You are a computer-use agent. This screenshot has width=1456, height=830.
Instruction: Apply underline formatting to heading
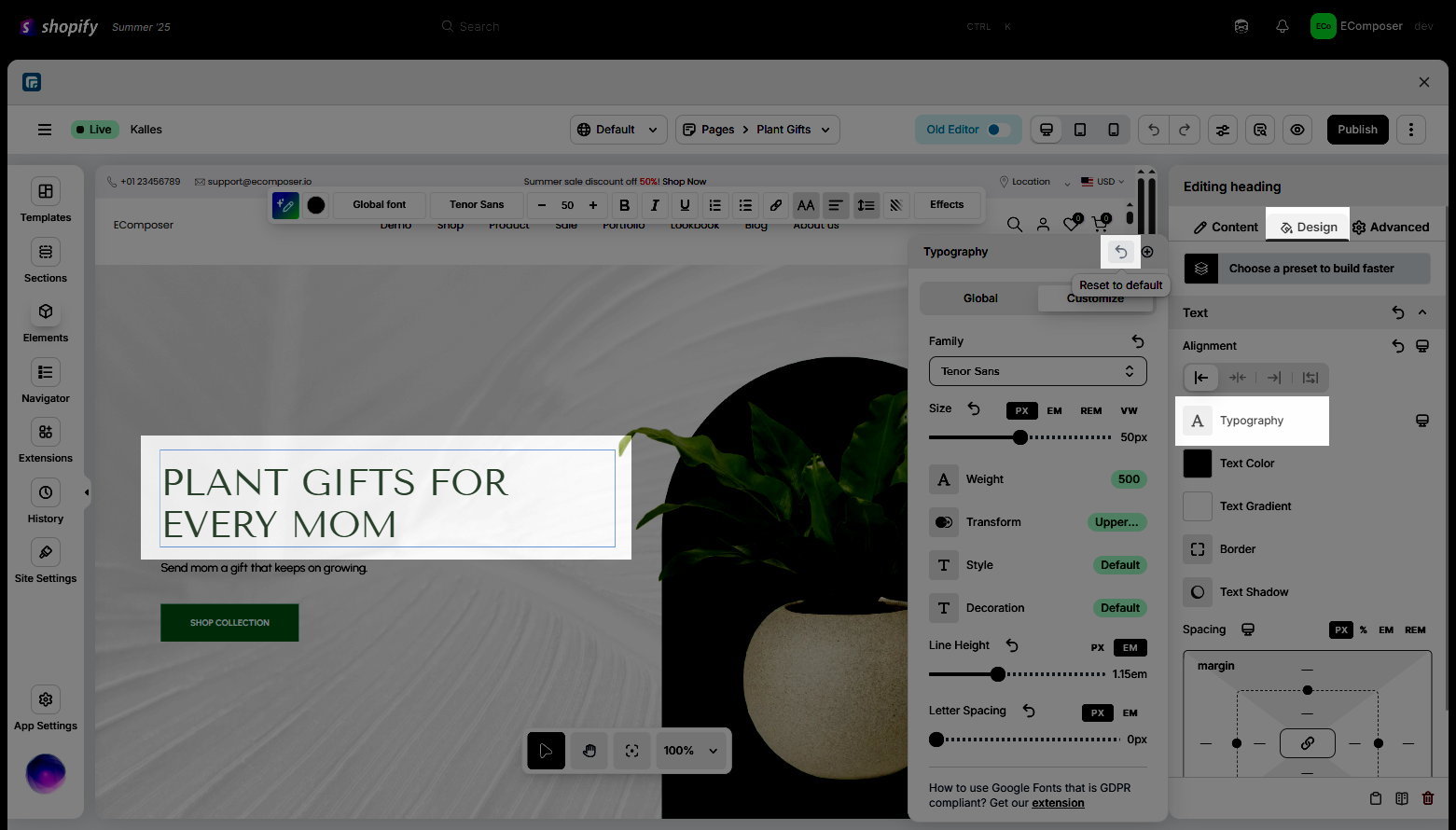(x=686, y=205)
